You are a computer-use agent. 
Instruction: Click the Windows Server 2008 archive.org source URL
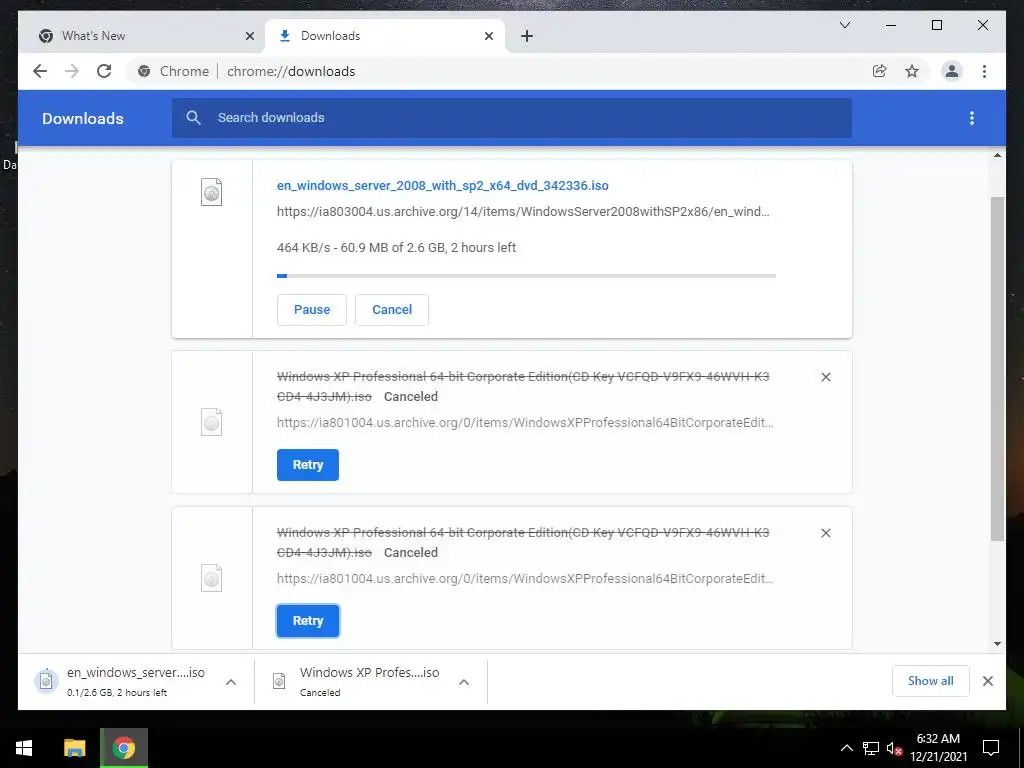click(522, 212)
